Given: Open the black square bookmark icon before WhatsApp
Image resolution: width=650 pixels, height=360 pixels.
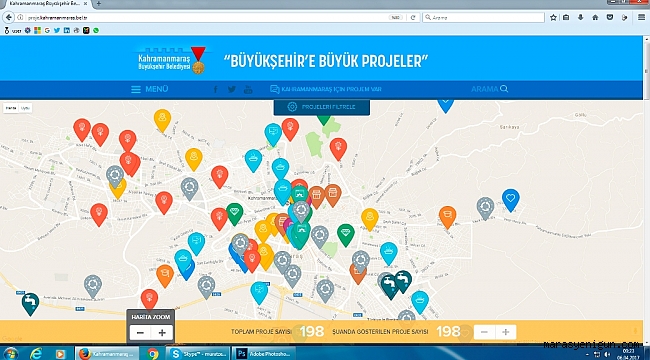Looking at the screenshot, I should point(86,30).
